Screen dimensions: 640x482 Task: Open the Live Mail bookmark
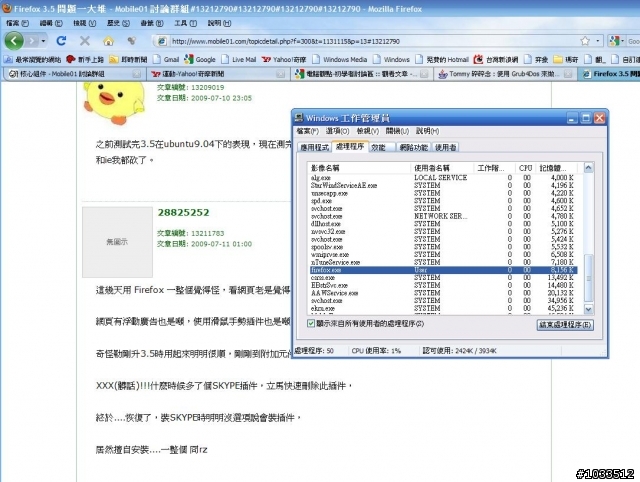(239, 60)
